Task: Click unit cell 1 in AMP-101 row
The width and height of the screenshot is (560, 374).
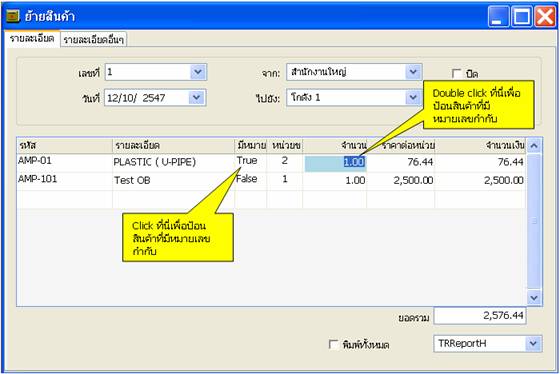Action: [285, 180]
